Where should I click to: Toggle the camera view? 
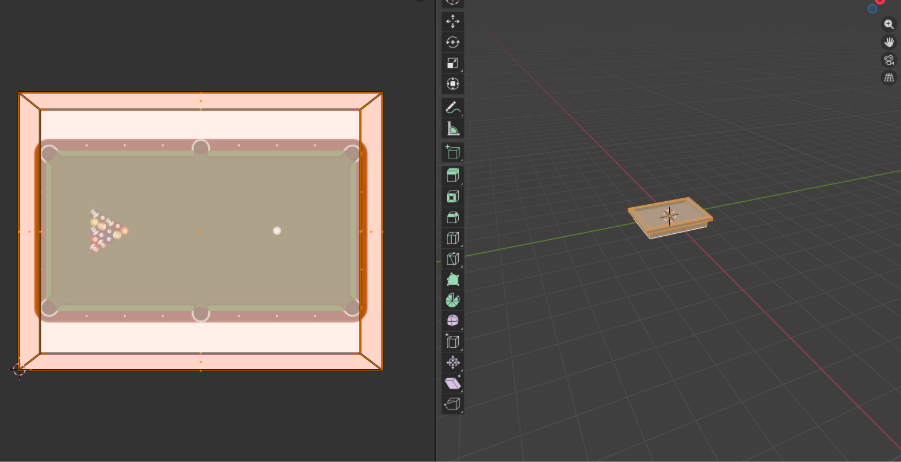pyautogui.click(x=889, y=60)
